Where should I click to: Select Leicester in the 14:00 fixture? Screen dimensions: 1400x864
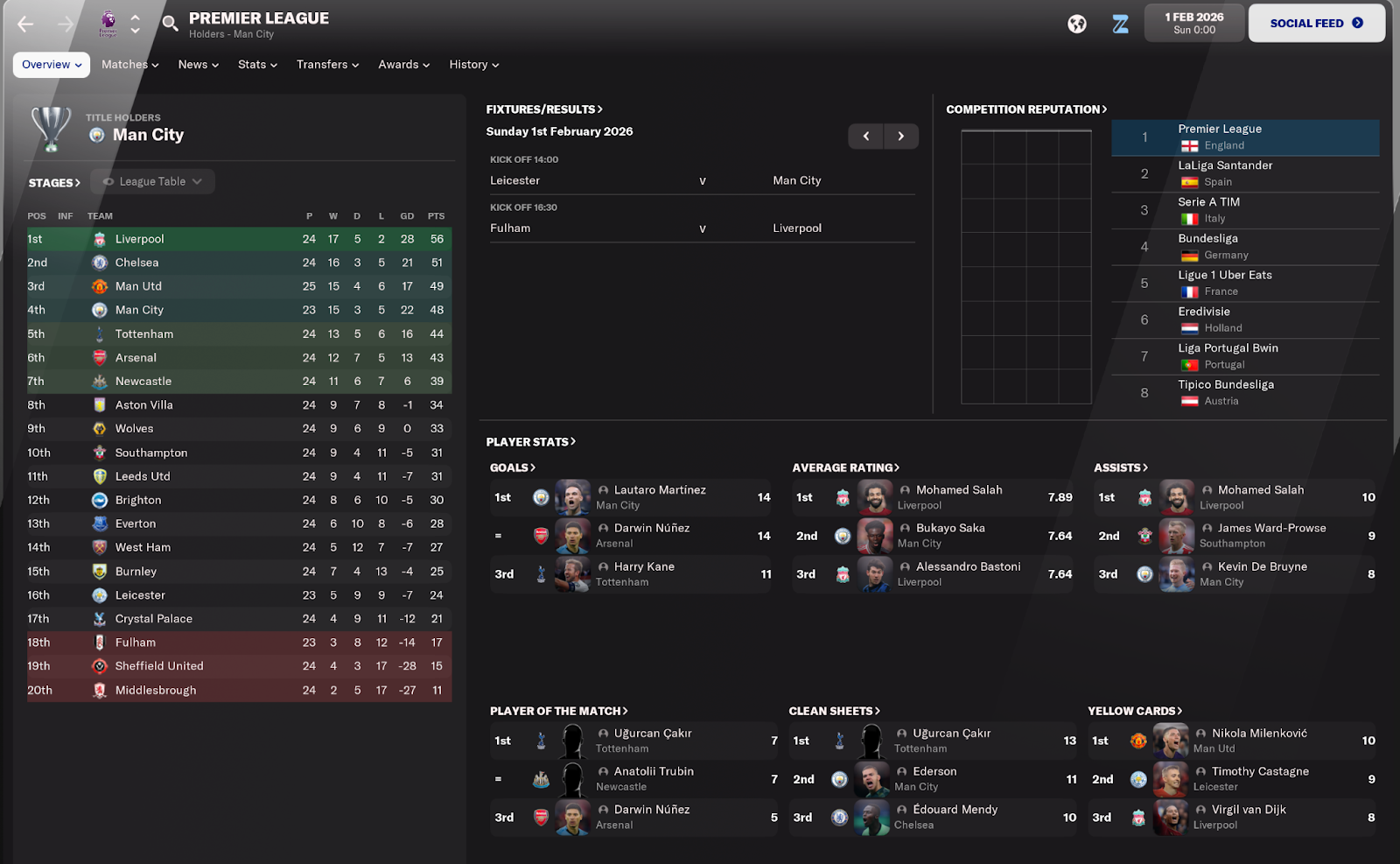pos(515,180)
